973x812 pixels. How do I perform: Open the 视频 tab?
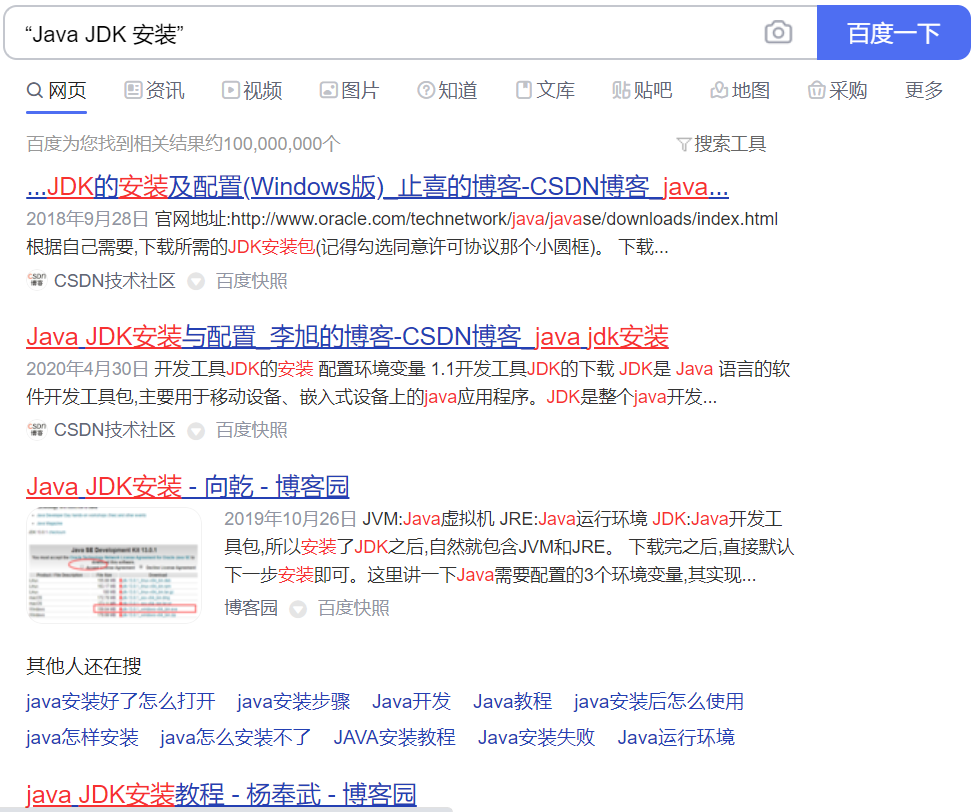[252, 91]
